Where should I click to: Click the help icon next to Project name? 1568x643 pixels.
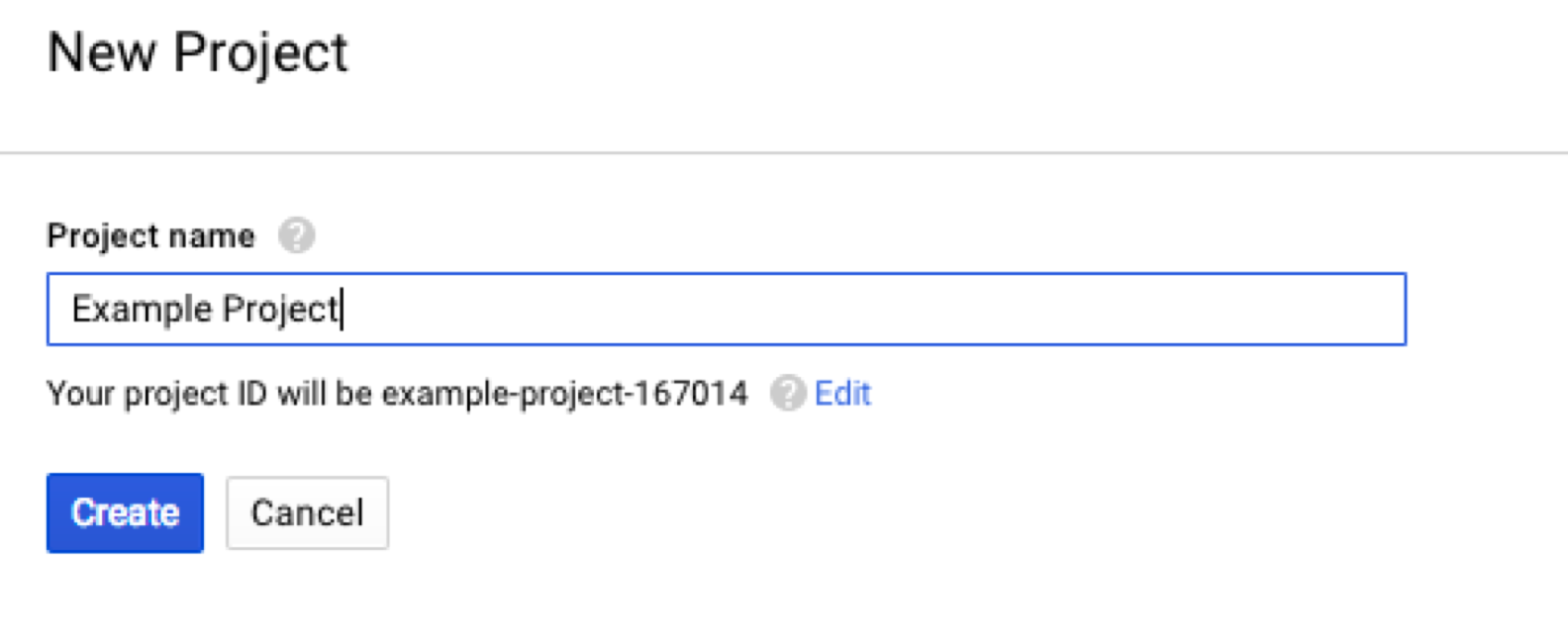(x=296, y=235)
